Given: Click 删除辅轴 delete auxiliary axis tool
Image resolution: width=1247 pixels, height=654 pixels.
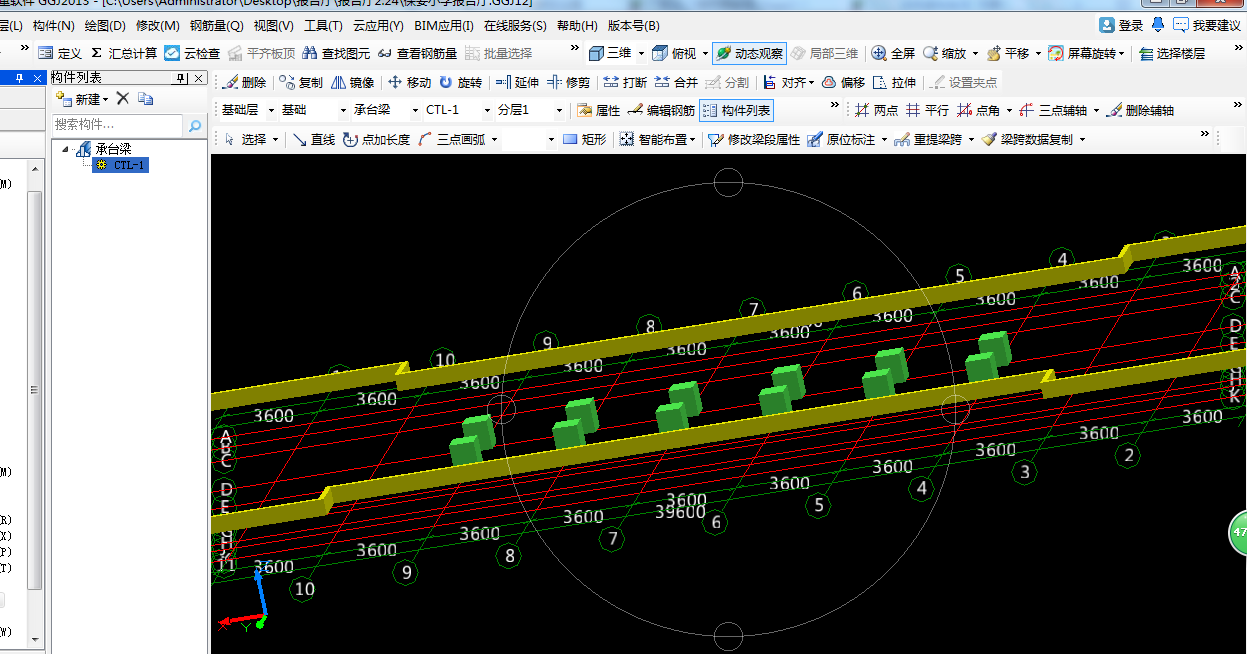Looking at the screenshot, I should [1140, 111].
